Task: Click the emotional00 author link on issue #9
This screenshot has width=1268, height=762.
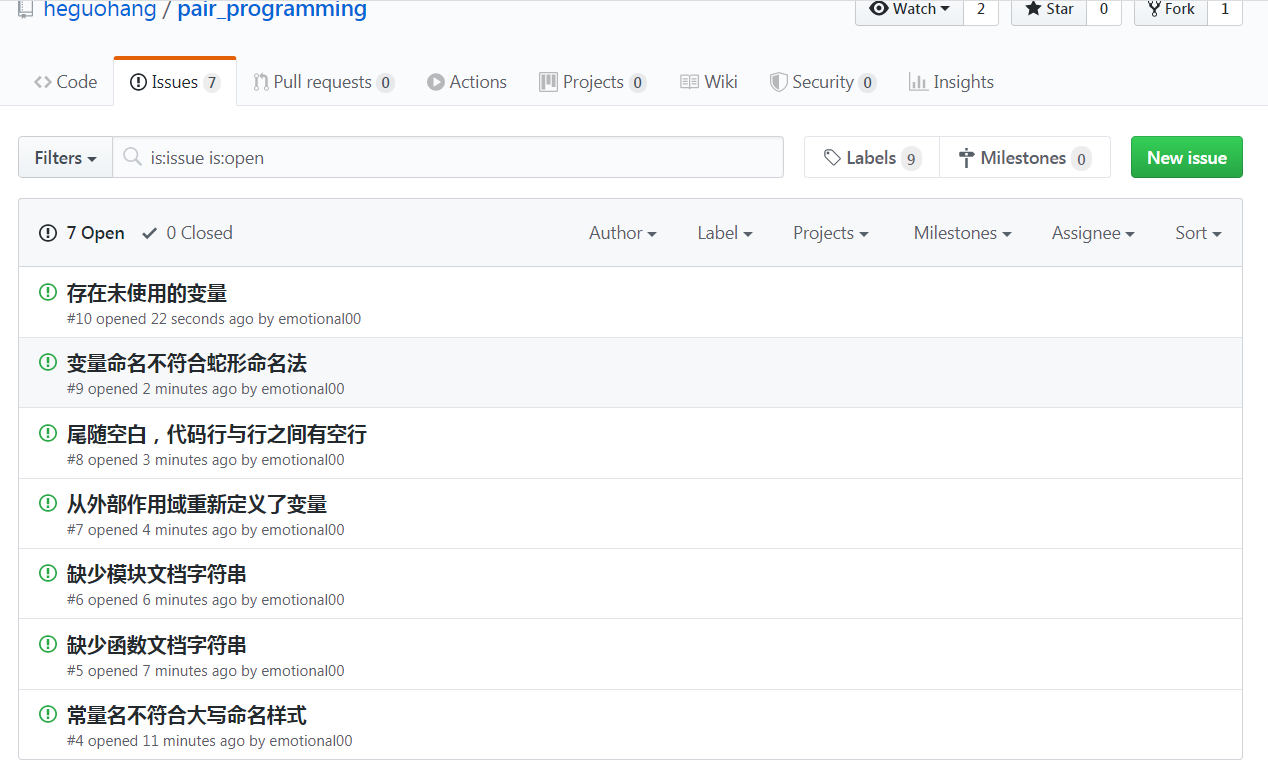Action: [303, 389]
